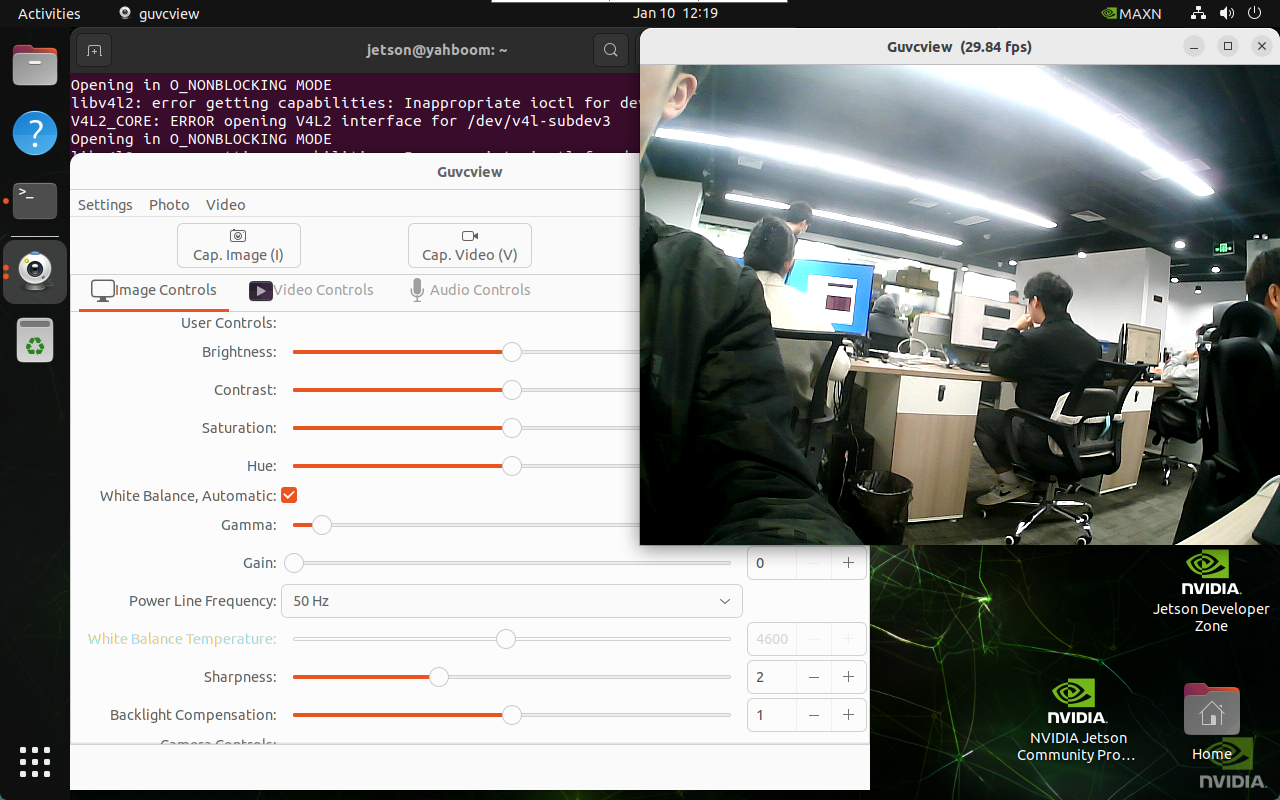Click the Brightness slider handle
The width and height of the screenshot is (1280, 800).
(x=512, y=352)
